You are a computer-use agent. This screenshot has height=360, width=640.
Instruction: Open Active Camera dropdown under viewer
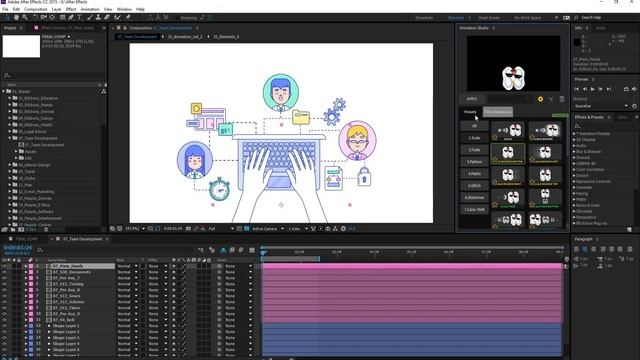pos(268,229)
